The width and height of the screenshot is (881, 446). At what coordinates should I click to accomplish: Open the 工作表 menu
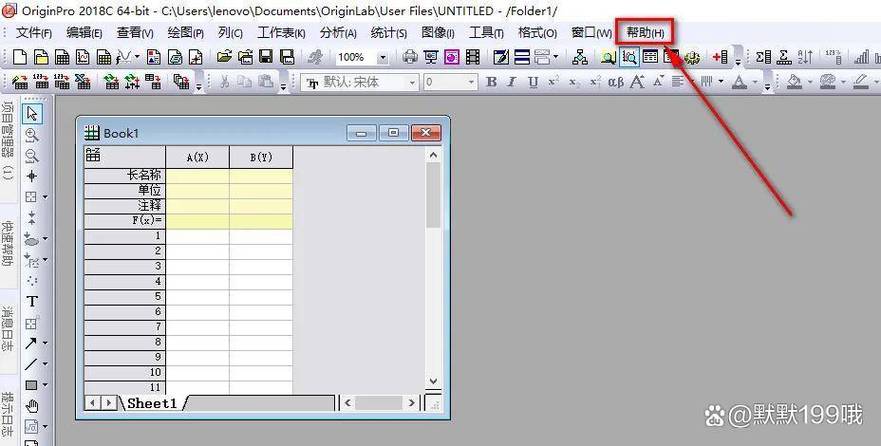(x=281, y=33)
